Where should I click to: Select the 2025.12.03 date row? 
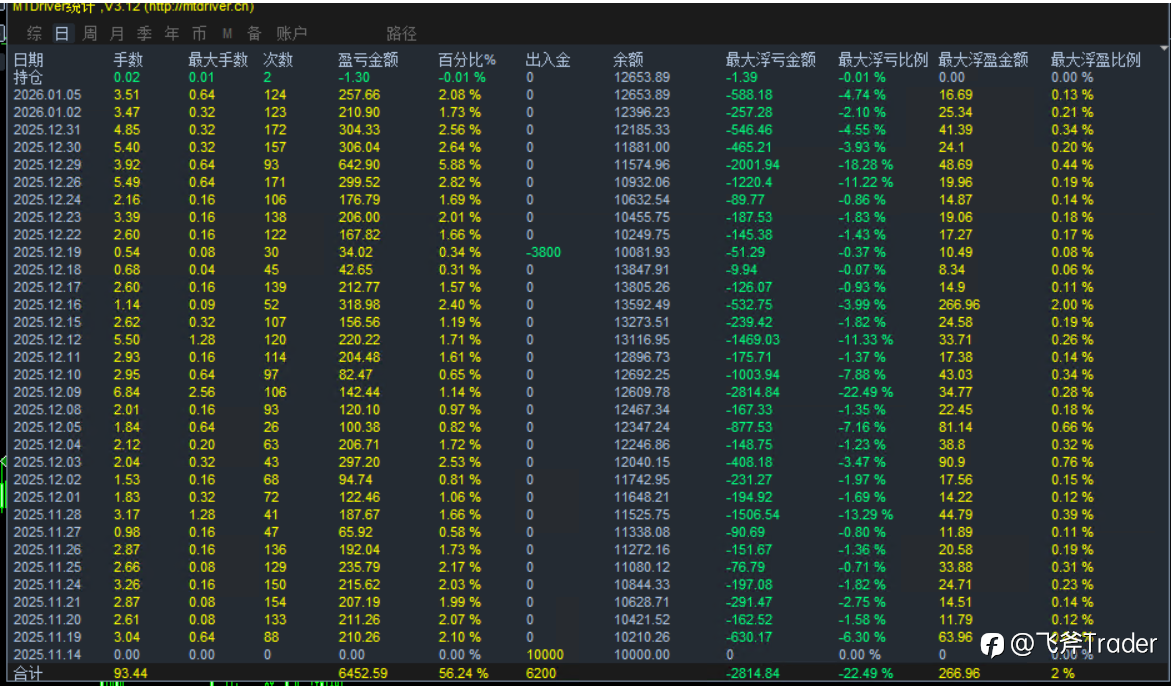click(x=48, y=462)
